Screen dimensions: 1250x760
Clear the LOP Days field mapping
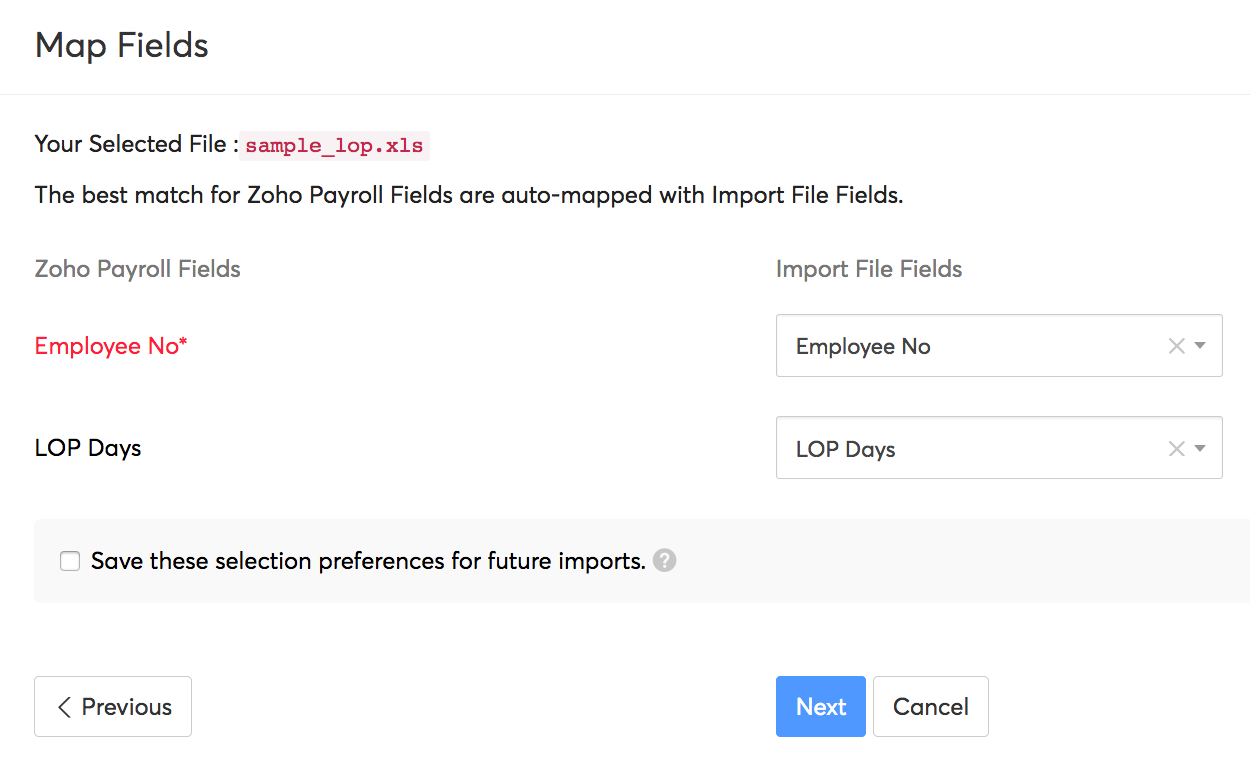1176,449
